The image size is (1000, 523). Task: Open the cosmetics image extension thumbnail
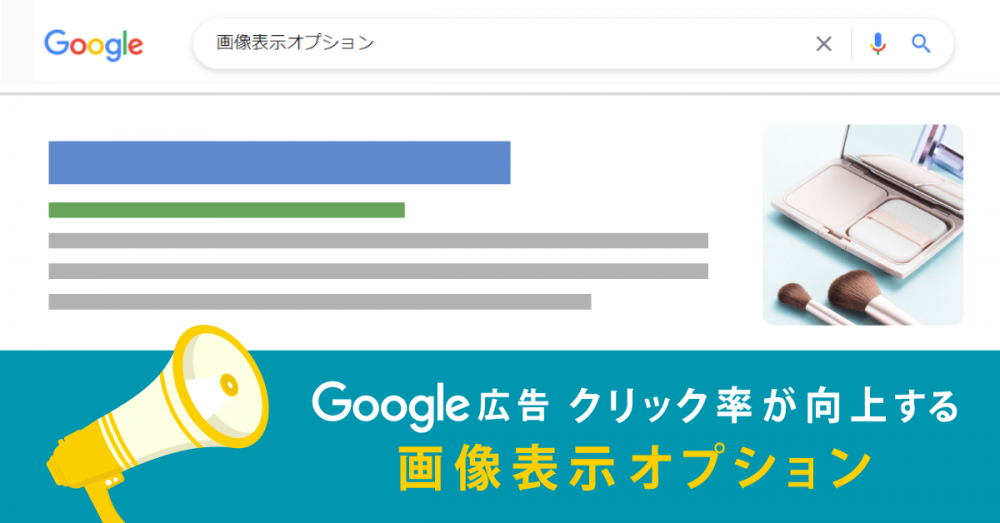(x=862, y=225)
